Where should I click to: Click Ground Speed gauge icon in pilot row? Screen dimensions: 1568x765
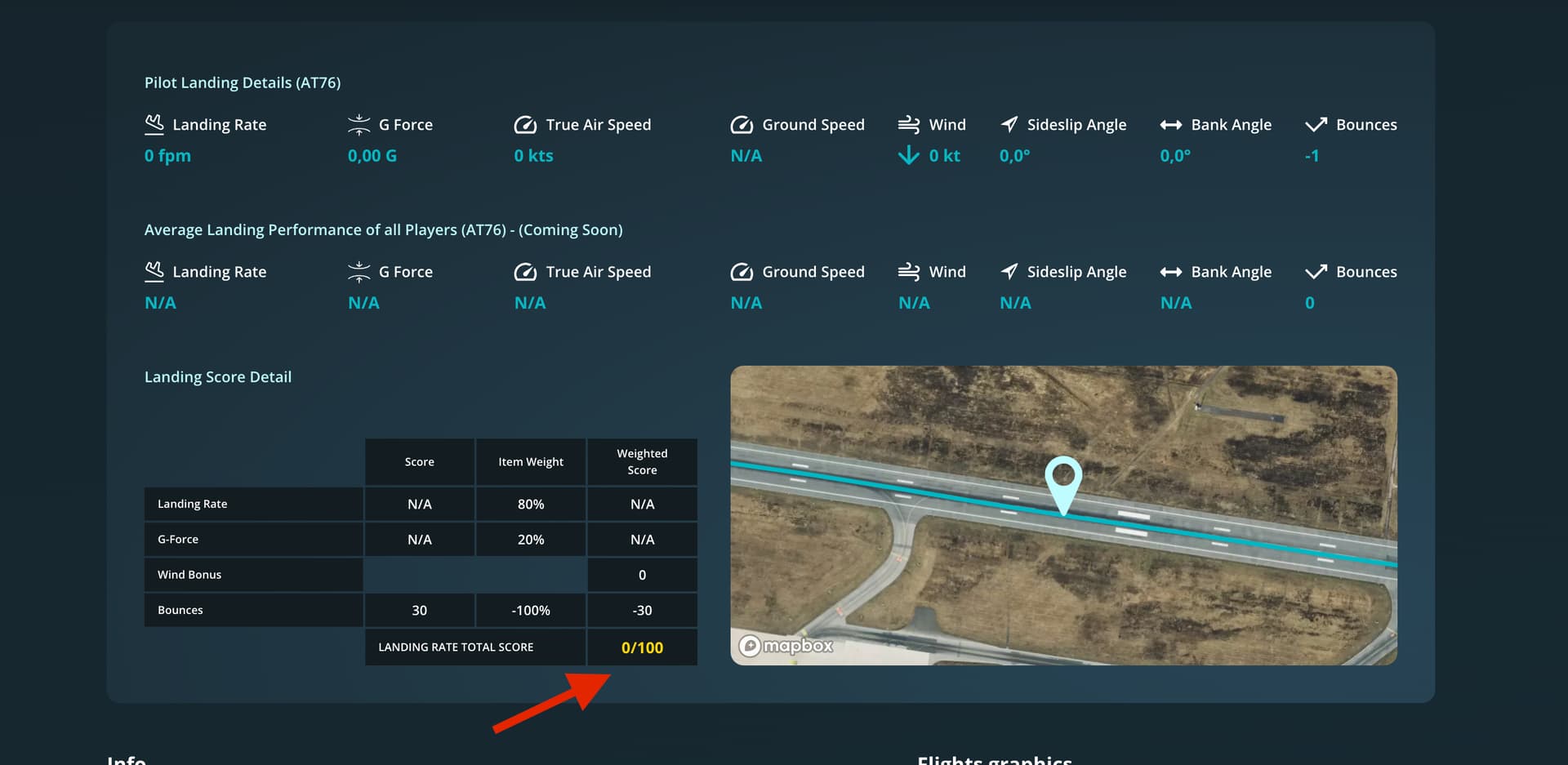[x=742, y=124]
